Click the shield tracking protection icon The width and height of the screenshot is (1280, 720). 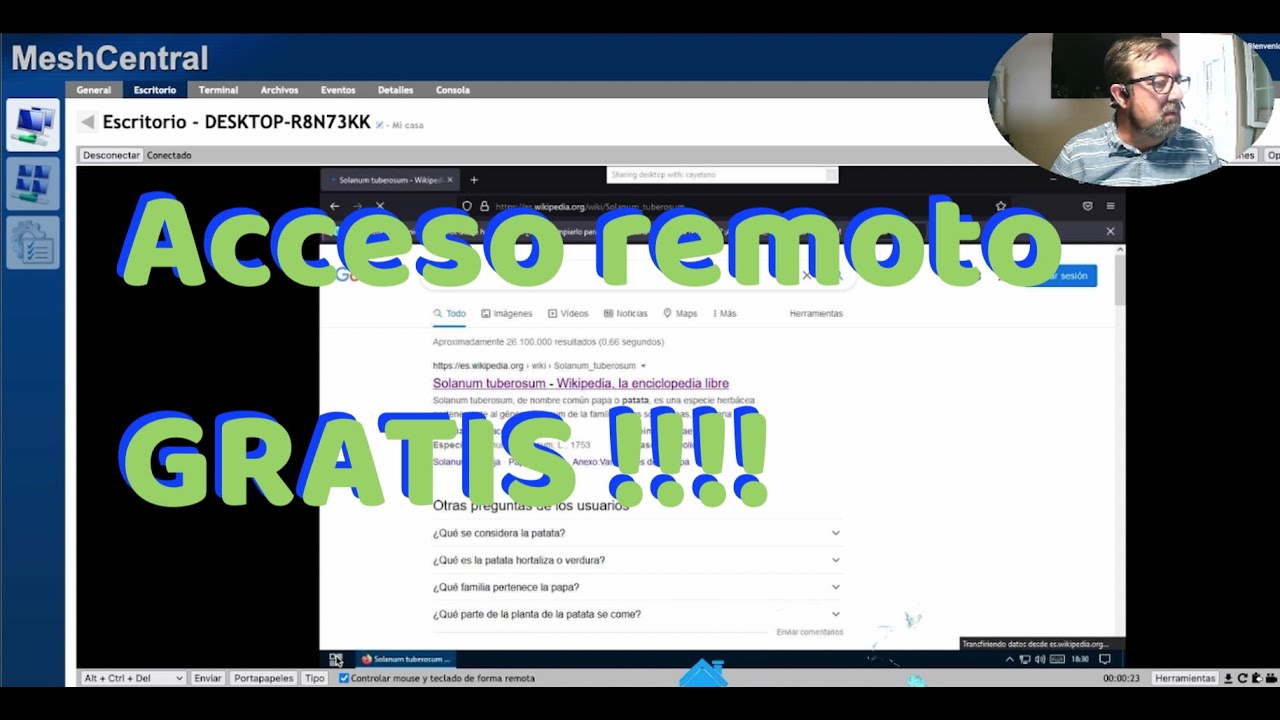click(467, 206)
